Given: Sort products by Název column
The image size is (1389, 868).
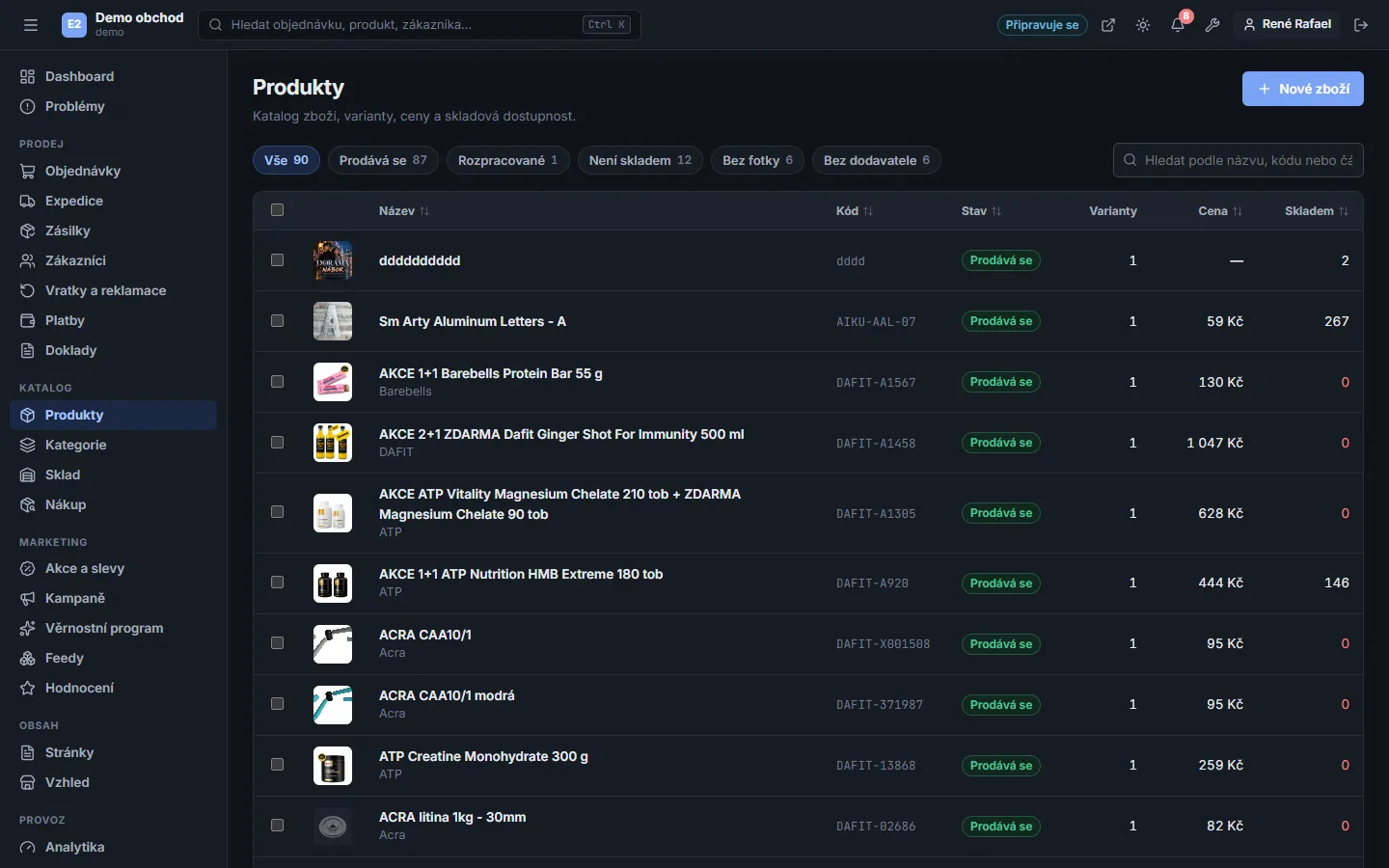Looking at the screenshot, I should coord(404,210).
